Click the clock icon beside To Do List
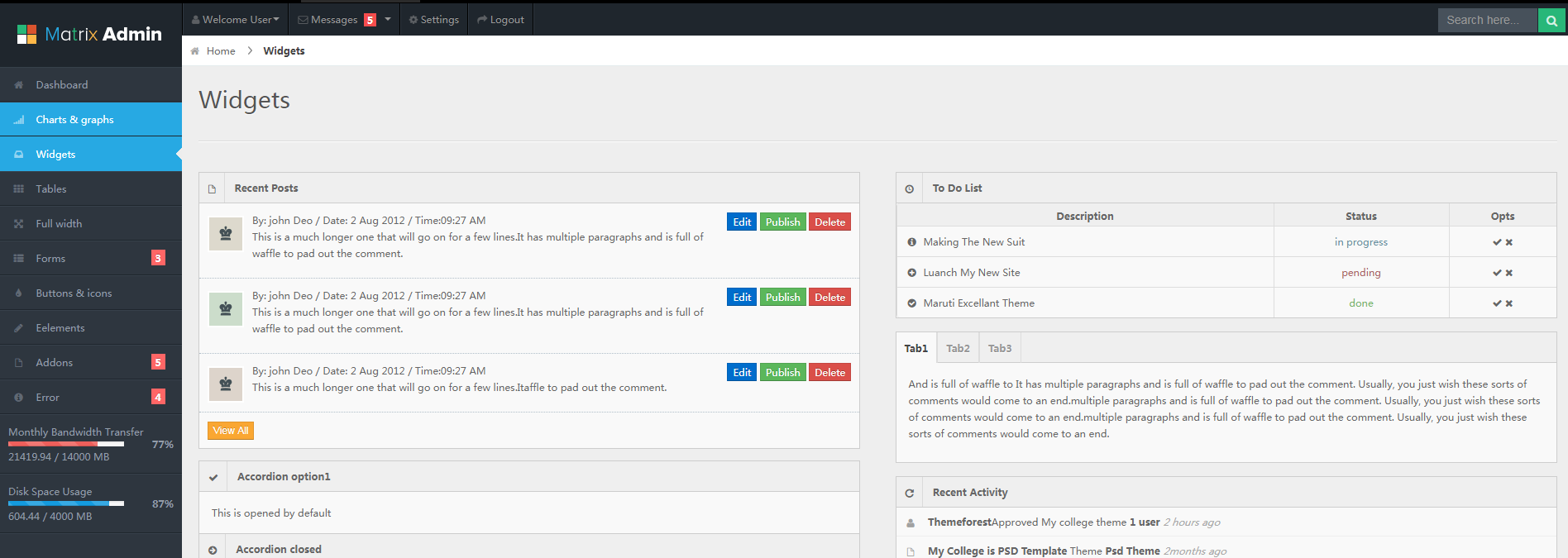Viewport: 1568px width, 558px height. tap(909, 189)
